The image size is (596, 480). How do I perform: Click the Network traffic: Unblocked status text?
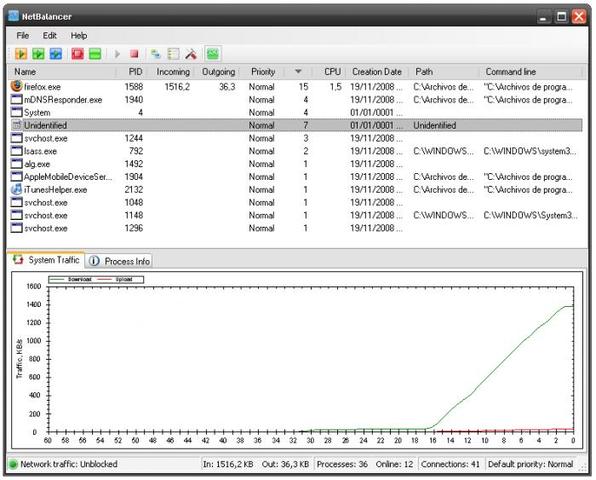[69, 464]
